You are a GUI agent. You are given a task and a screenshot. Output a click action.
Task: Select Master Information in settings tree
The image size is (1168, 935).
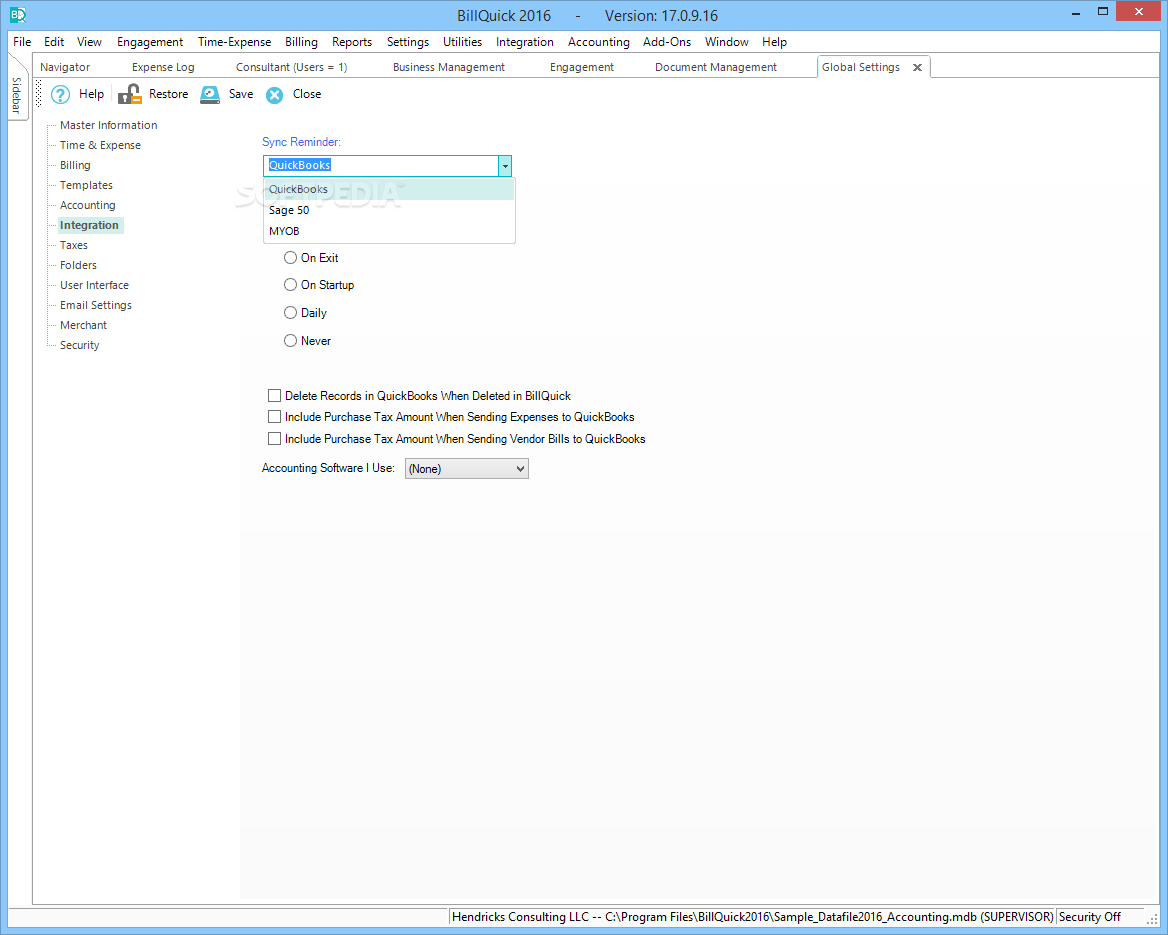(109, 125)
